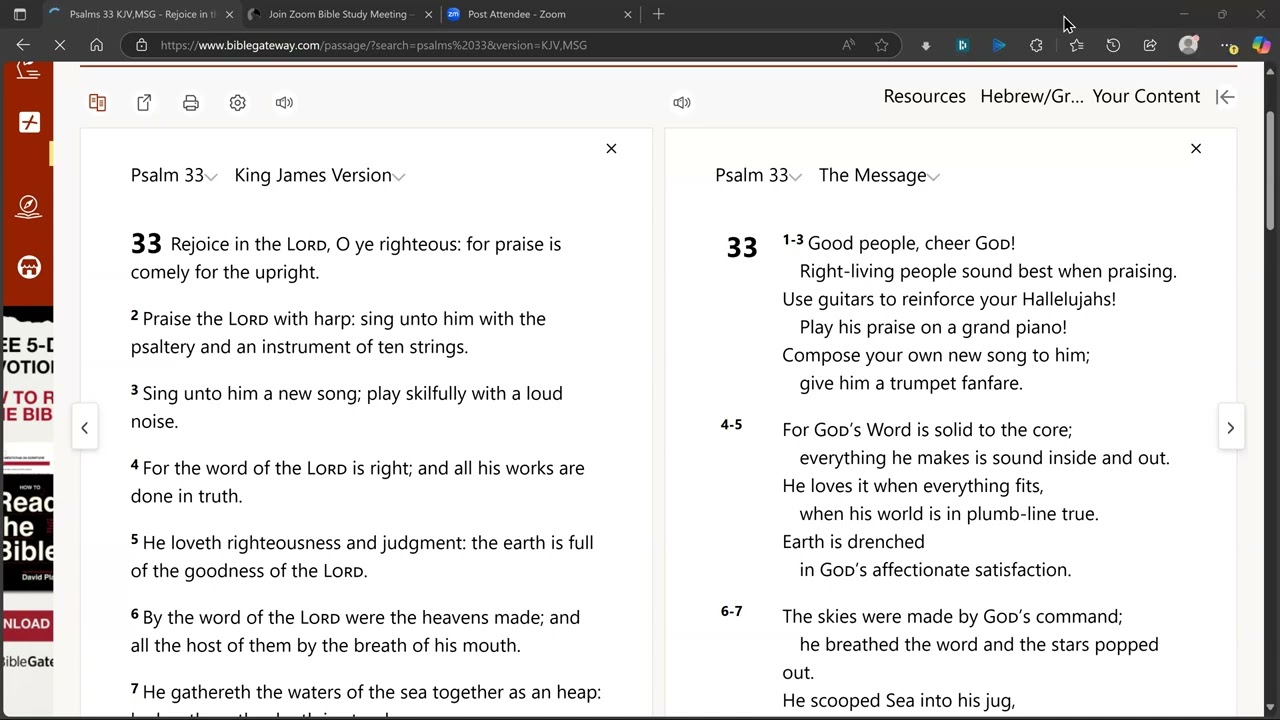Viewport: 1280px width, 720px height.
Task: Click the Bible plus icon in left sidebar
Action: tap(29, 123)
